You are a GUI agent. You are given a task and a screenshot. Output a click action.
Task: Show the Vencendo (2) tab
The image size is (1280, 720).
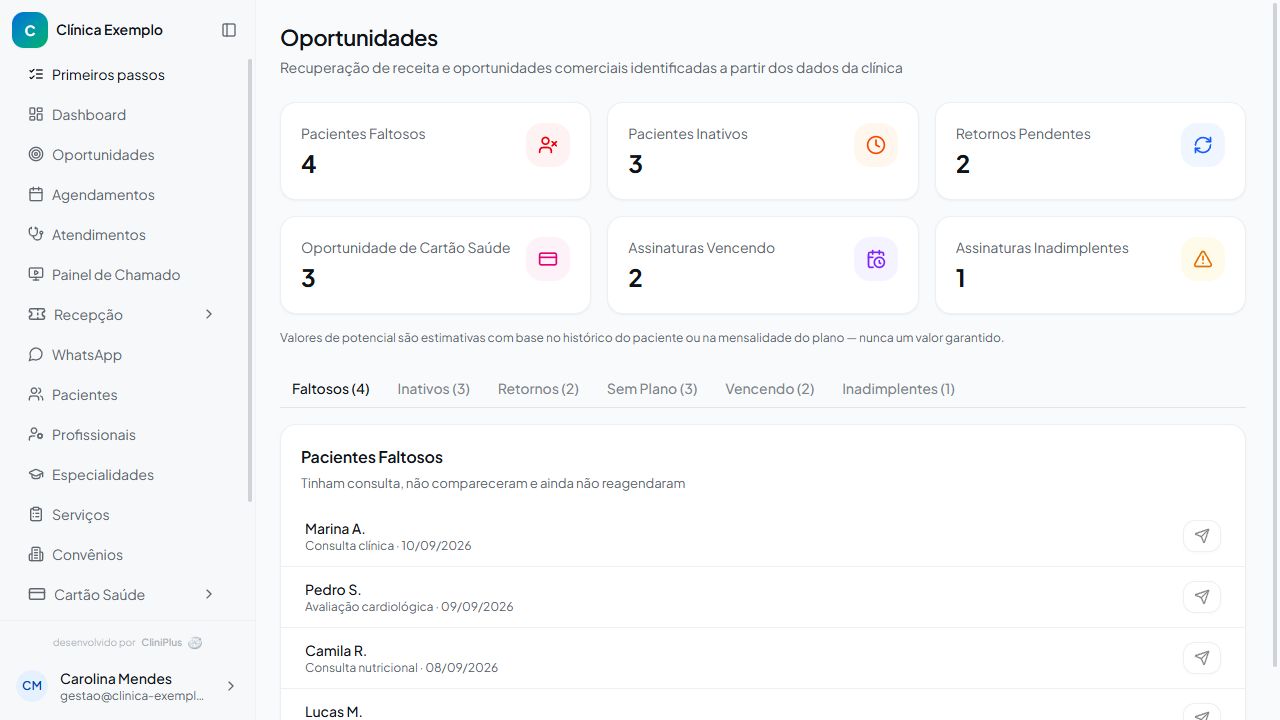click(x=770, y=389)
